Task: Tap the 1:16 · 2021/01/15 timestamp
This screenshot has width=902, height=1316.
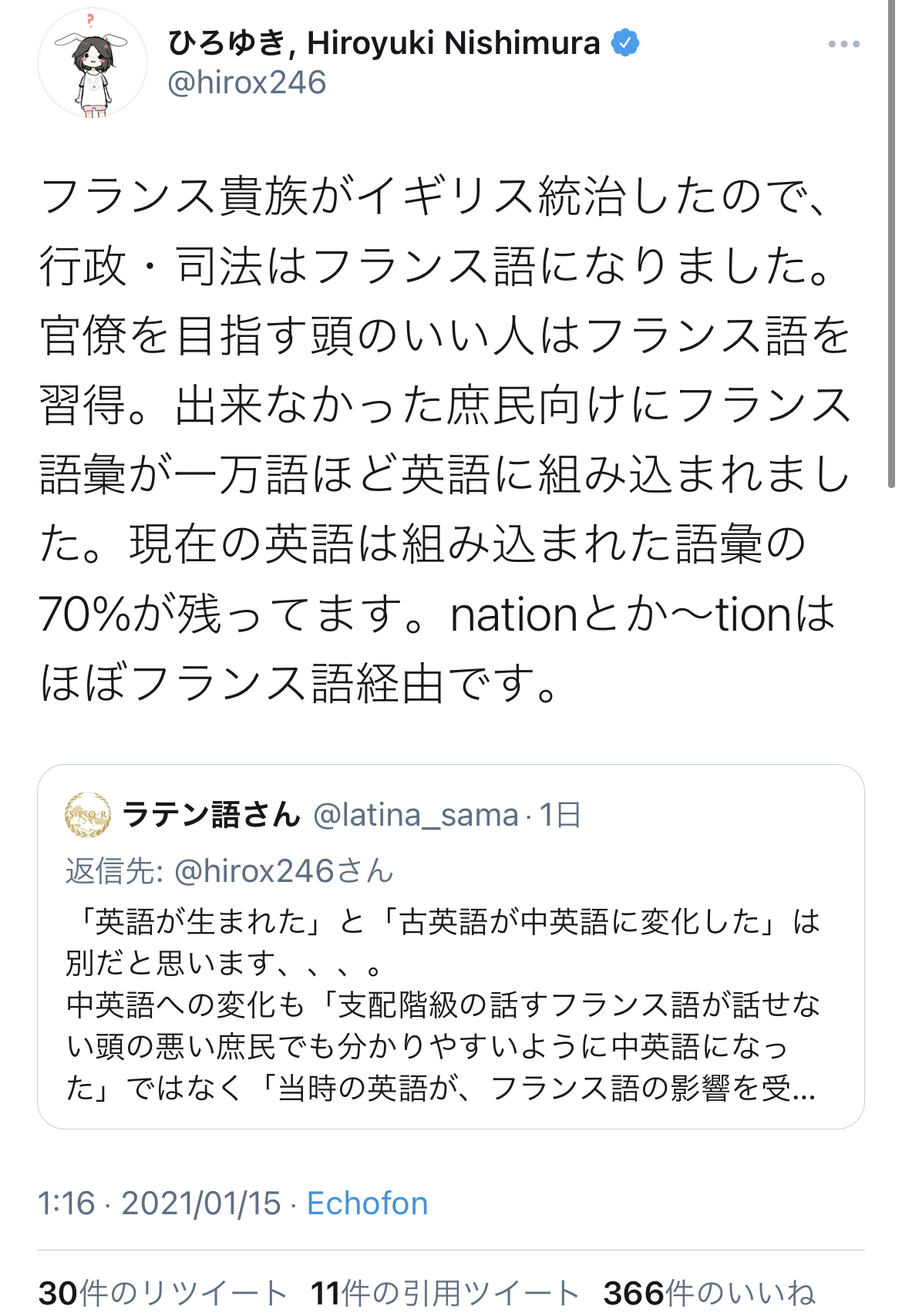Action: pos(160,1203)
